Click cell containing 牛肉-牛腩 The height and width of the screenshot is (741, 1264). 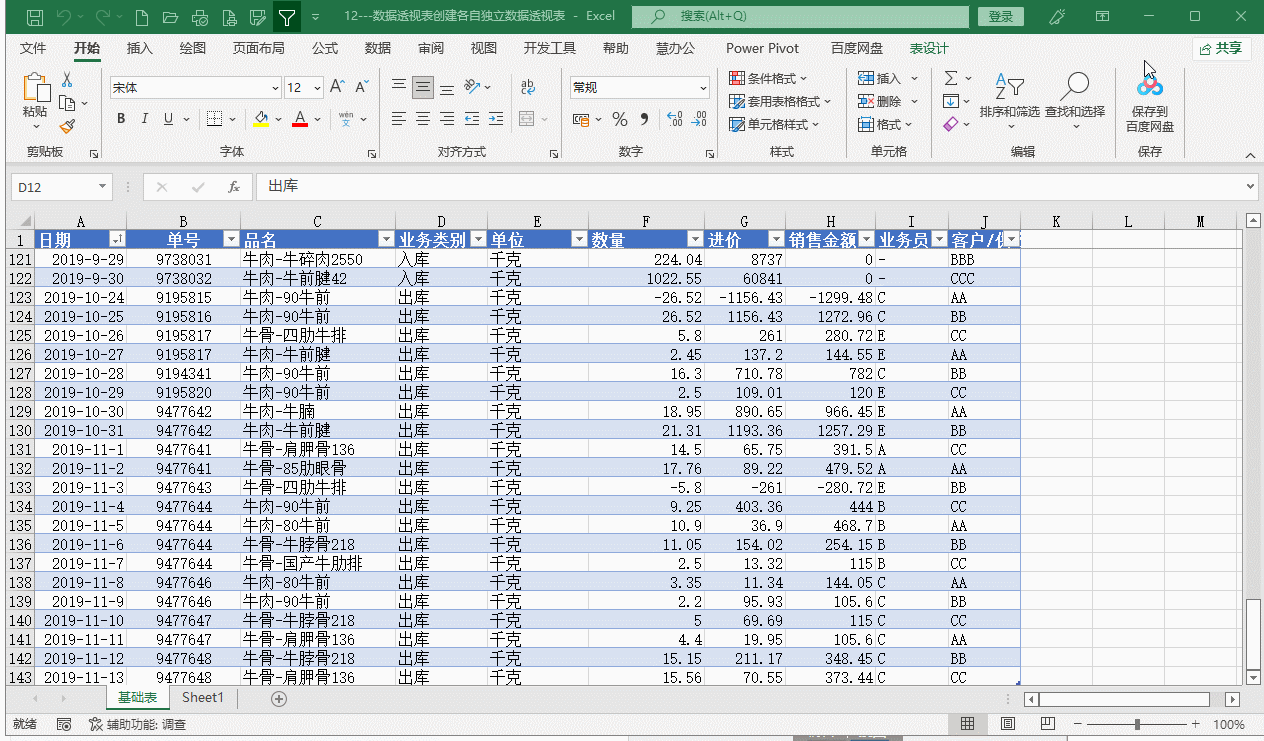coord(318,411)
